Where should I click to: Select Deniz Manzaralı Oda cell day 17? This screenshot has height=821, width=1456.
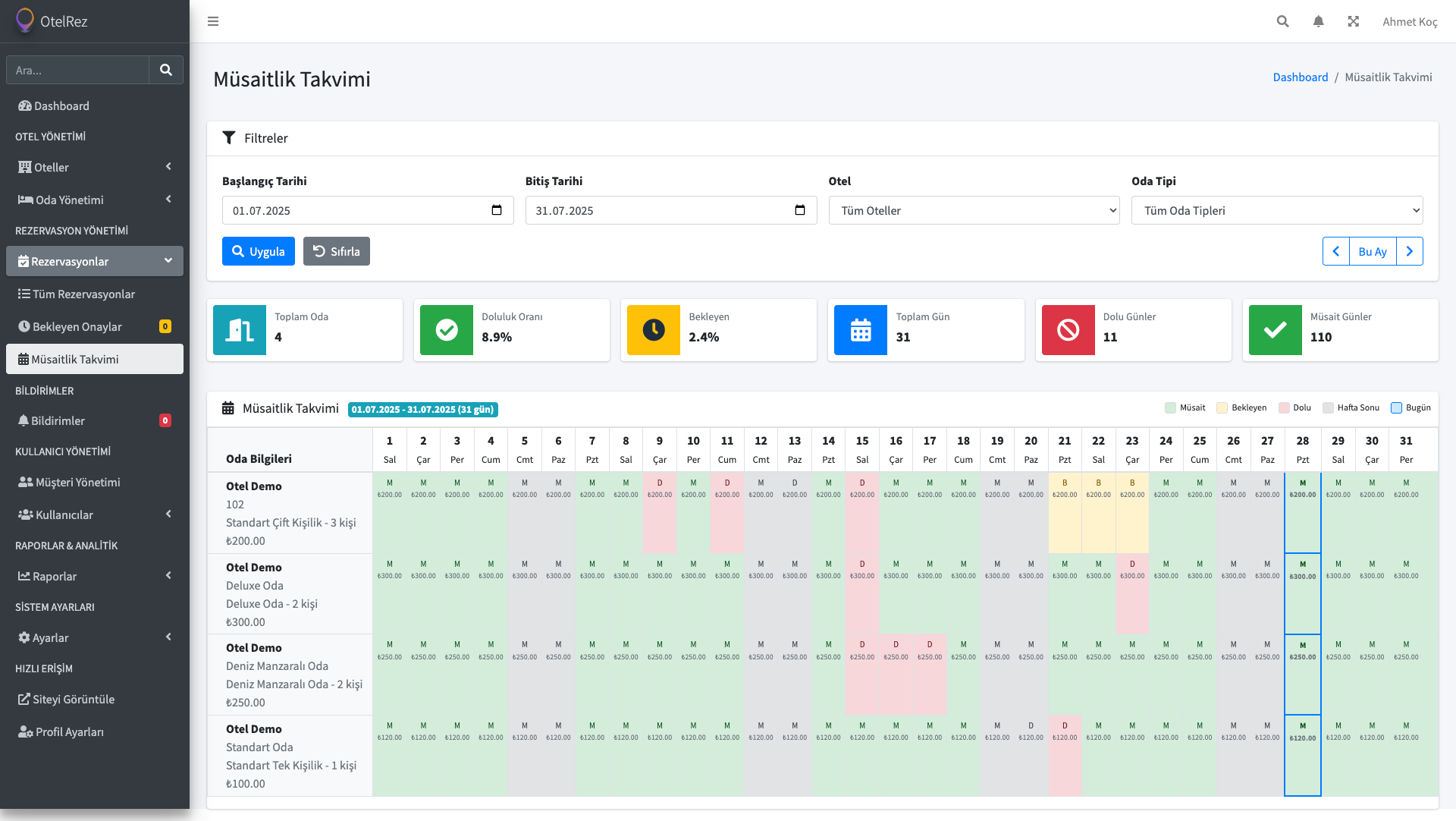point(930,675)
